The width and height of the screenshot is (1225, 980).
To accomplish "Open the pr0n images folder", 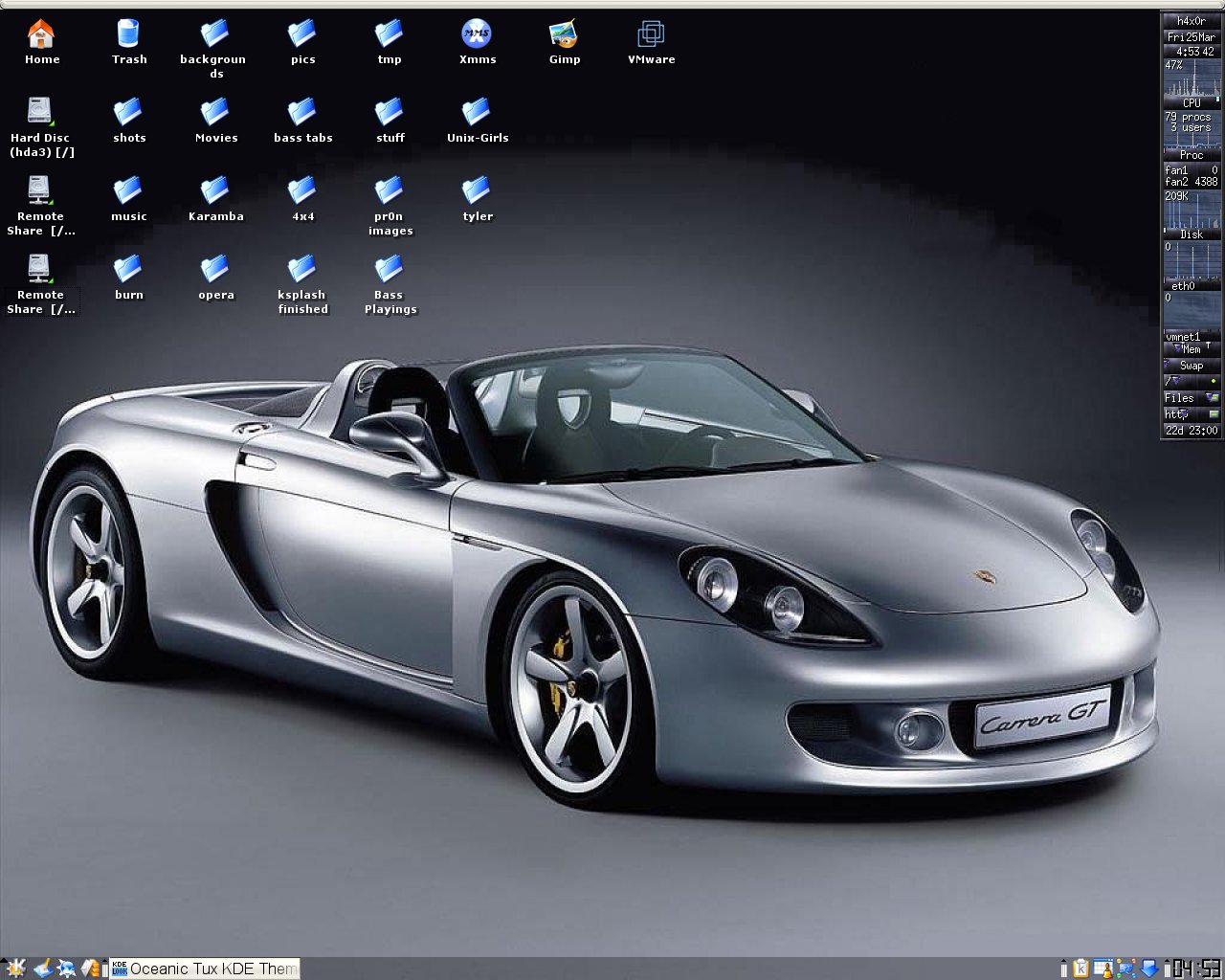I will [x=390, y=206].
